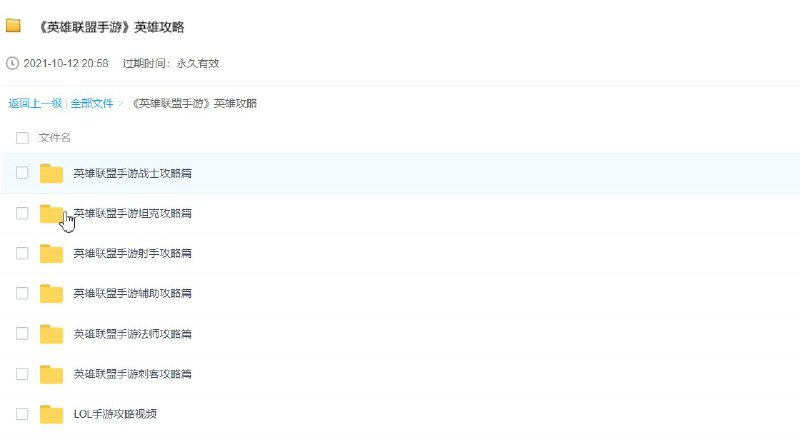Tick the checkbox for 英雄联盟手游法师攻略篇
The height and width of the screenshot is (437, 800).
[x=22, y=334]
